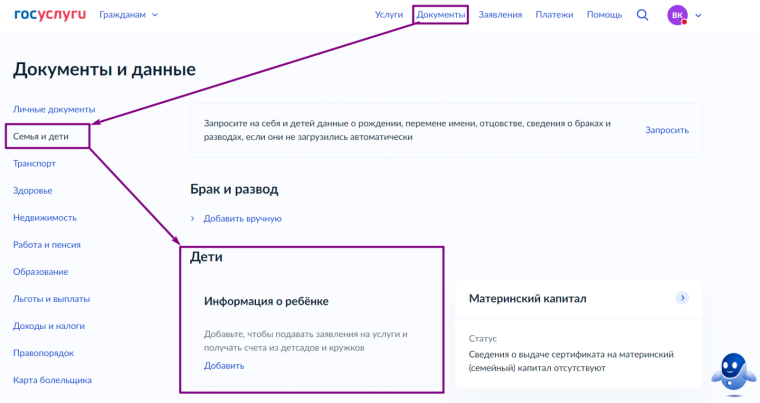Screen dimensions: 760x403
Task: Open Платежи in top navigation
Action: (x=554, y=15)
